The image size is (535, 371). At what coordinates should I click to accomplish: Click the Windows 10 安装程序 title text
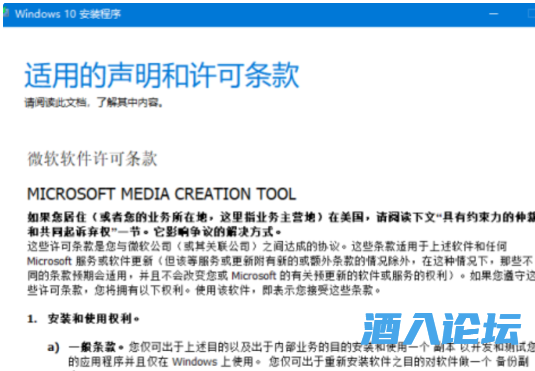(68, 14)
